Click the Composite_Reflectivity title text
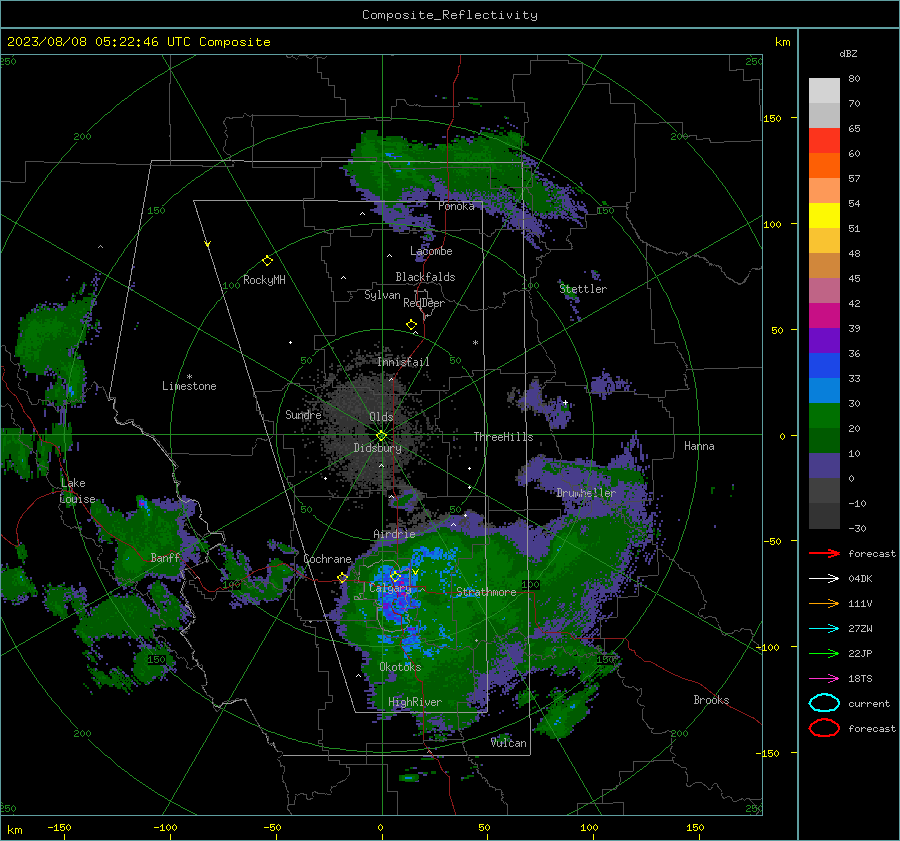Image resolution: width=900 pixels, height=841 pixels. (x=450, y=15)
